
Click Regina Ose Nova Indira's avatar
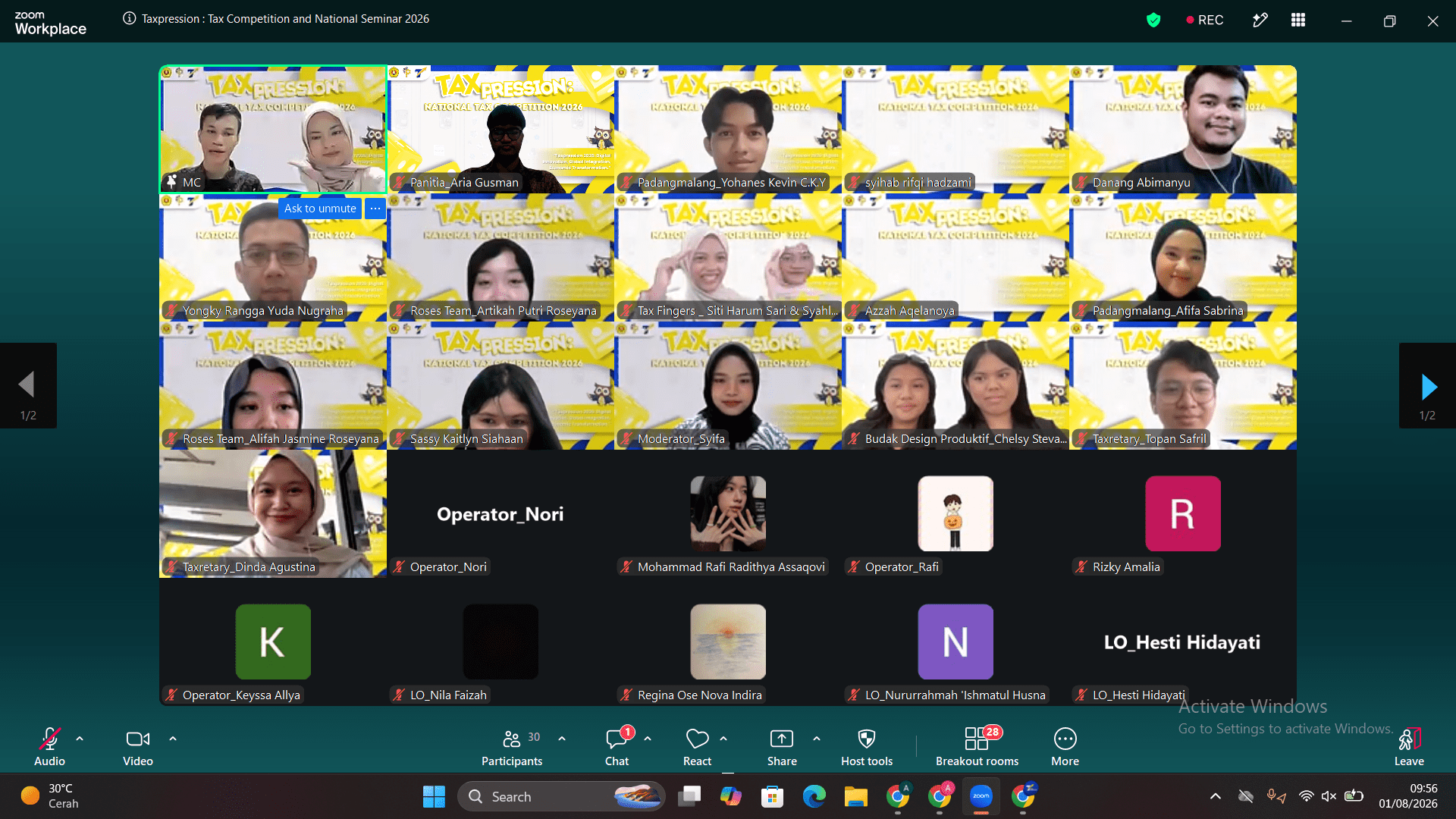(x=728, y=642)
